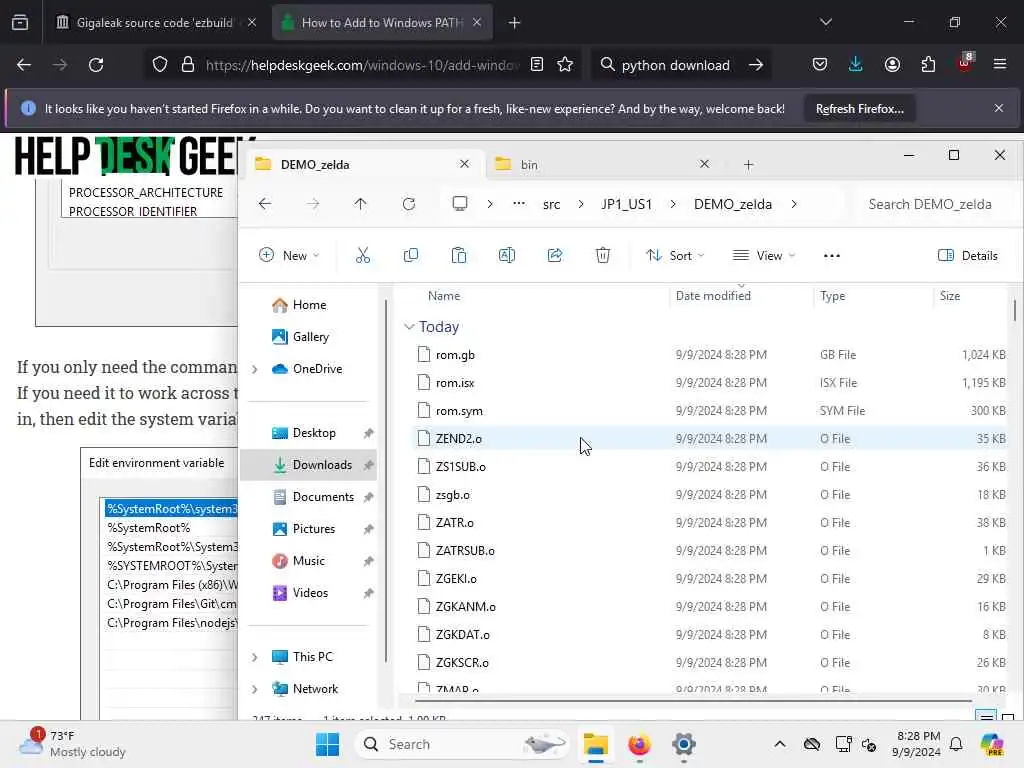Open Firefox downloads panel

(856, 65)
